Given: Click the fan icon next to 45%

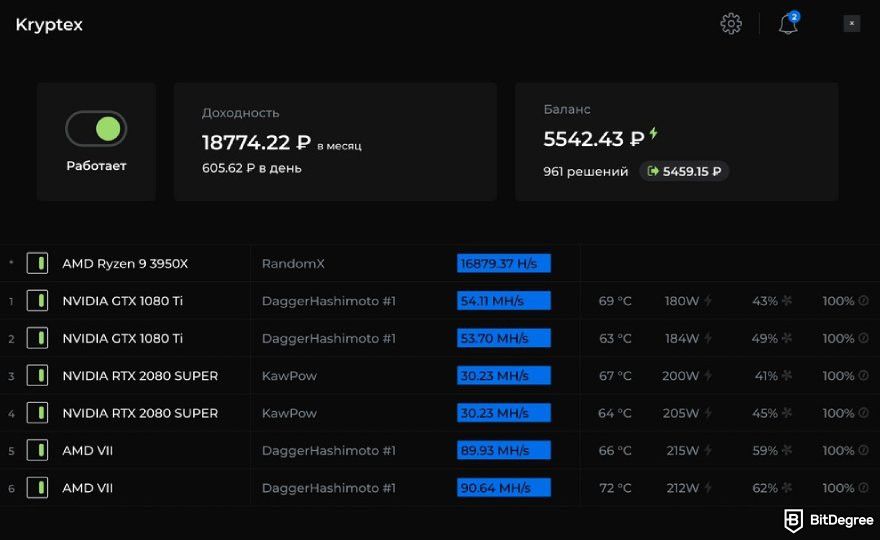Looking at the screenshot, I should [786, 413].
